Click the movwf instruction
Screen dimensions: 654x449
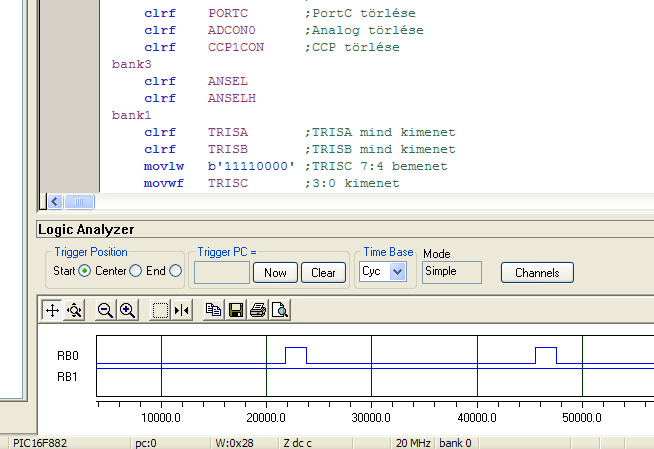click(x=164, y=183)
